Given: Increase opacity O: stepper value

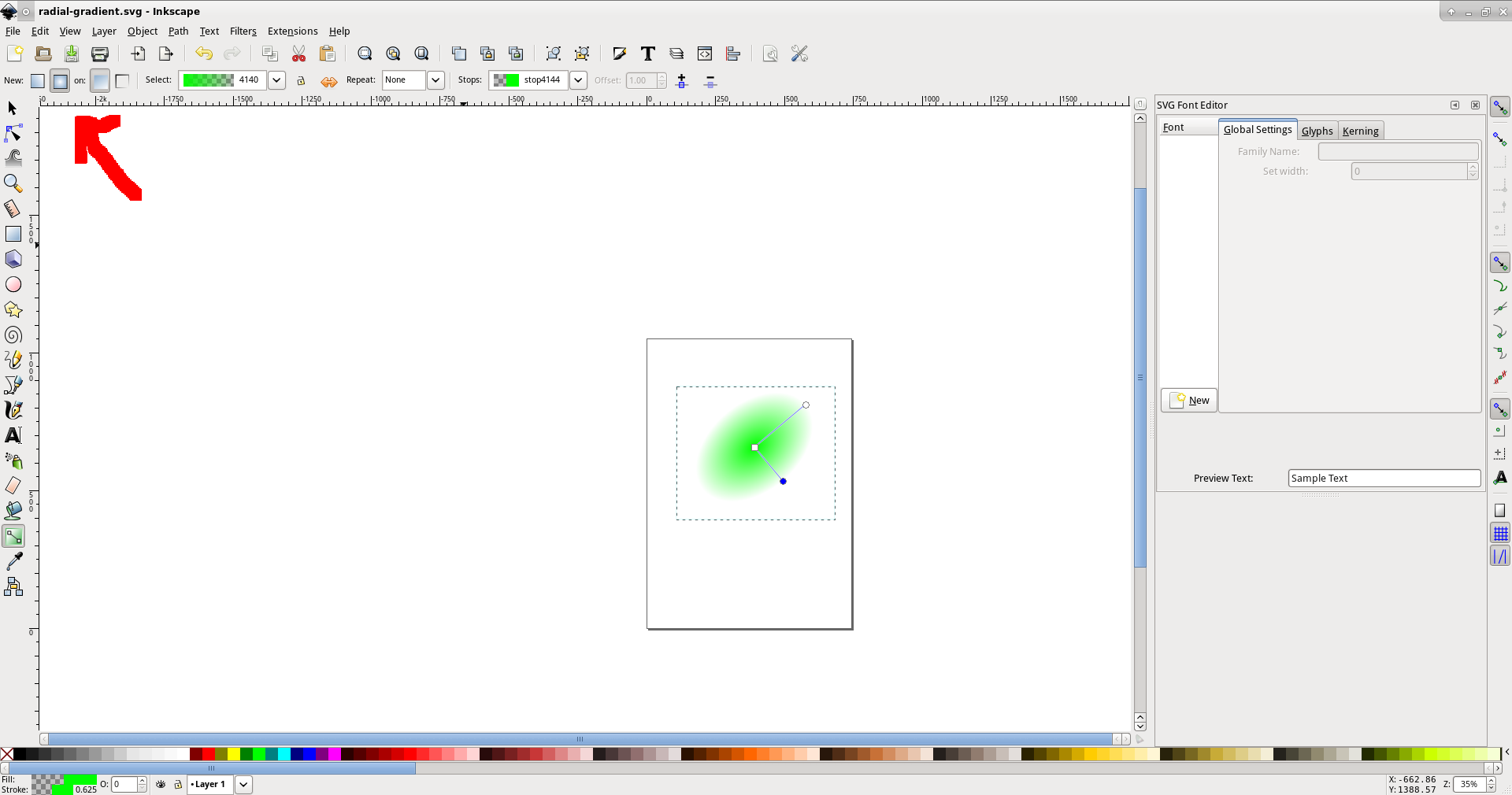Looking at the screenshot, I should [142, 780].
